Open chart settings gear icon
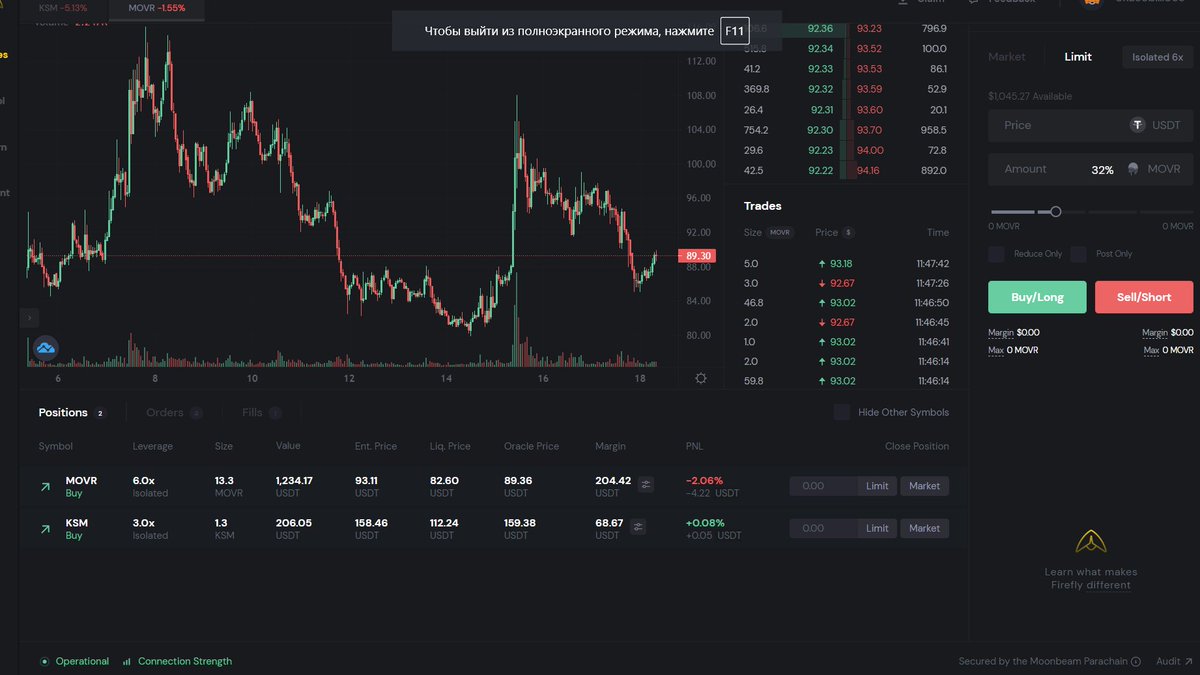The width and height of the screenshot is (1200, 675). 701,378
